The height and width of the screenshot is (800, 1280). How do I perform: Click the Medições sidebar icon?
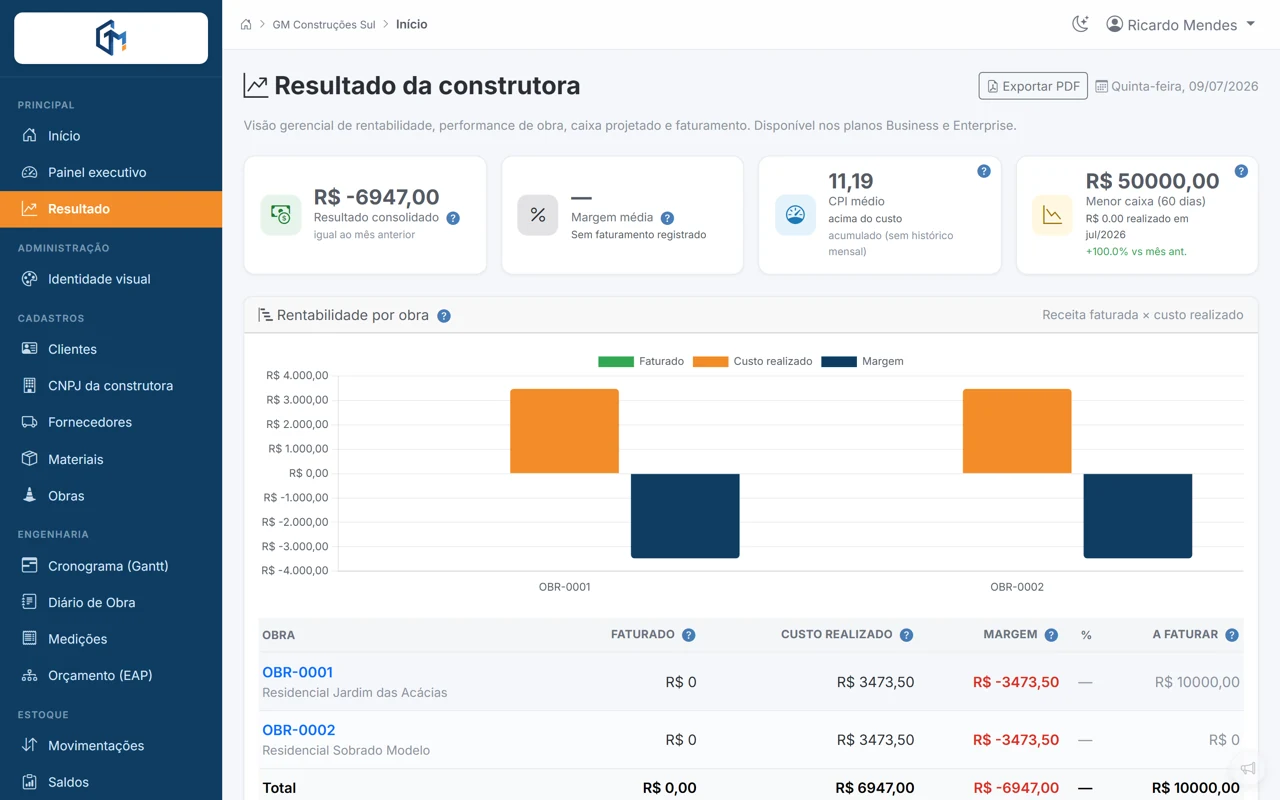tap(29, 638)
